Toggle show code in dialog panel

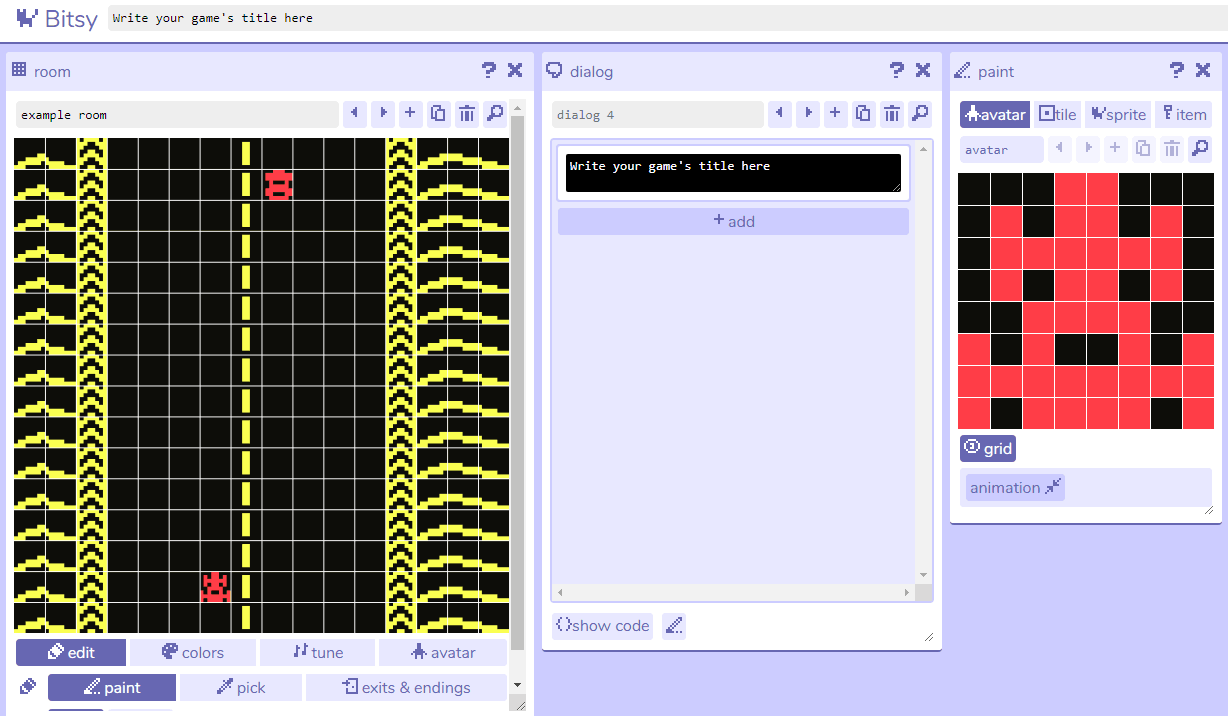[x=602, y=626]
